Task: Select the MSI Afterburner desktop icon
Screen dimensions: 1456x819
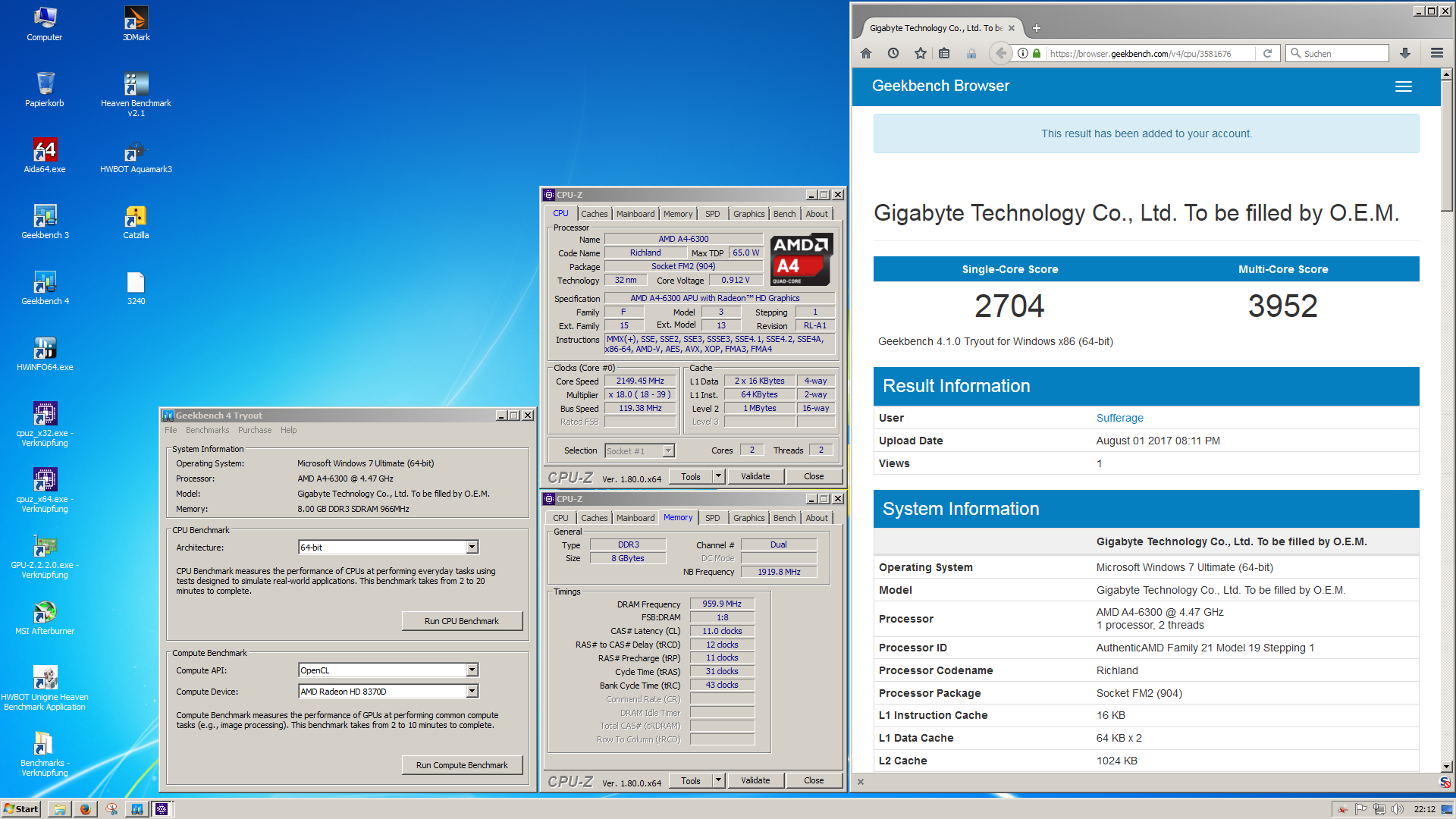Action: pos(45,617)
